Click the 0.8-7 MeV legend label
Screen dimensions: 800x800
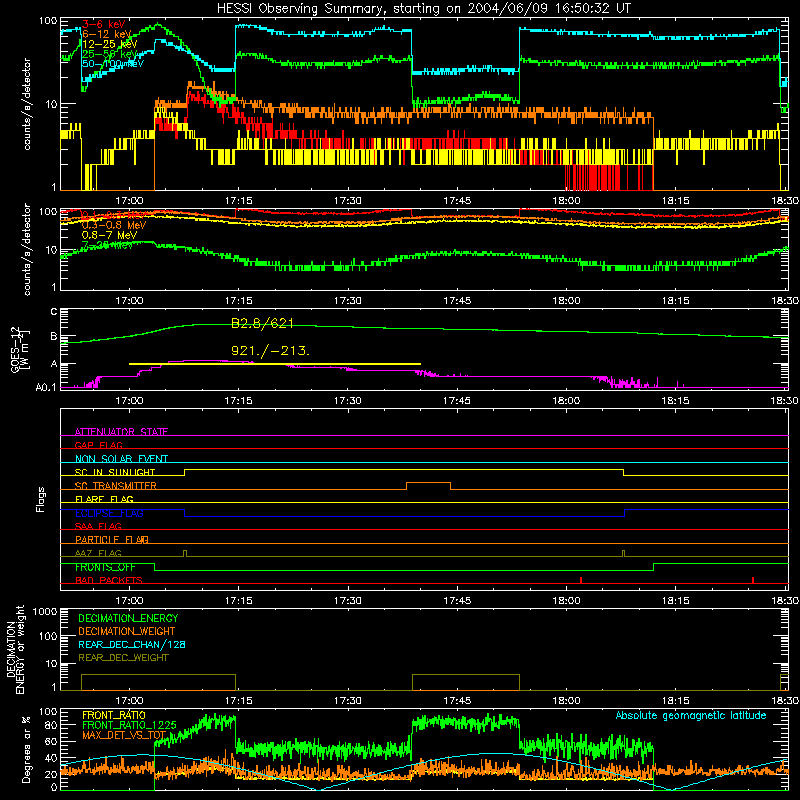[x=110, y=235]
